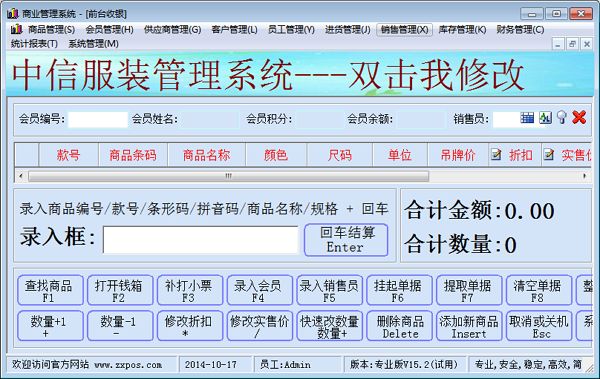
Task: Click the app icon left of 商品管理 menu
Action: 16,29
